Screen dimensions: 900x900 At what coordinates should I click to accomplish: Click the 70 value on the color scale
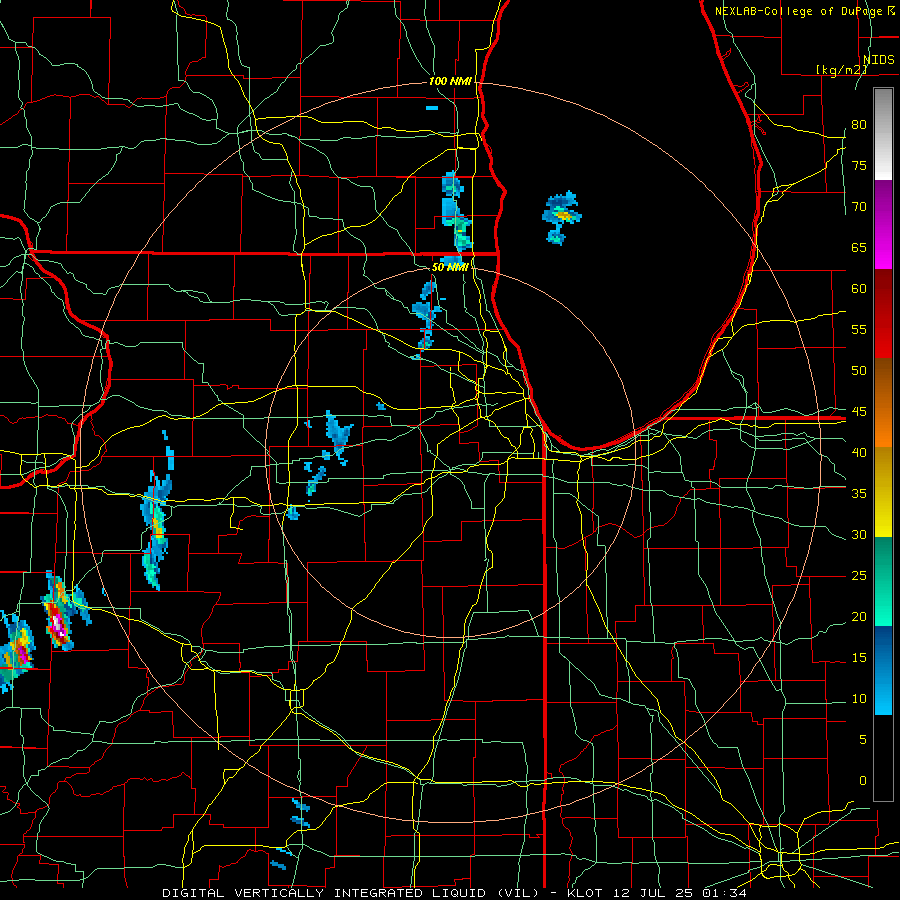pos(859,207)
